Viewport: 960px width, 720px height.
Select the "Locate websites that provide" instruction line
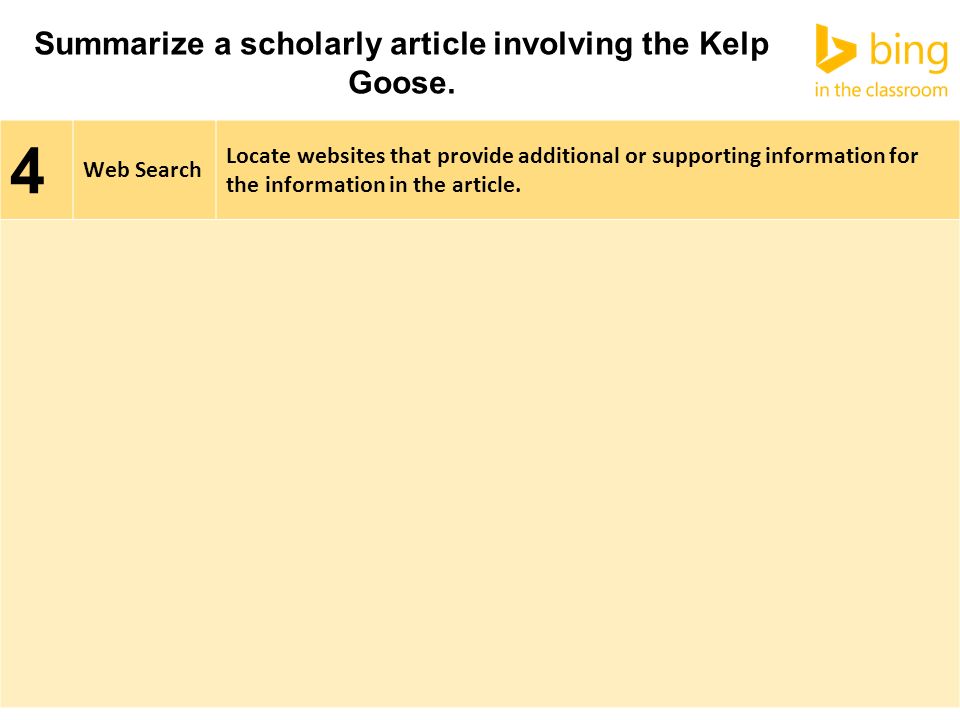point(572,156)
